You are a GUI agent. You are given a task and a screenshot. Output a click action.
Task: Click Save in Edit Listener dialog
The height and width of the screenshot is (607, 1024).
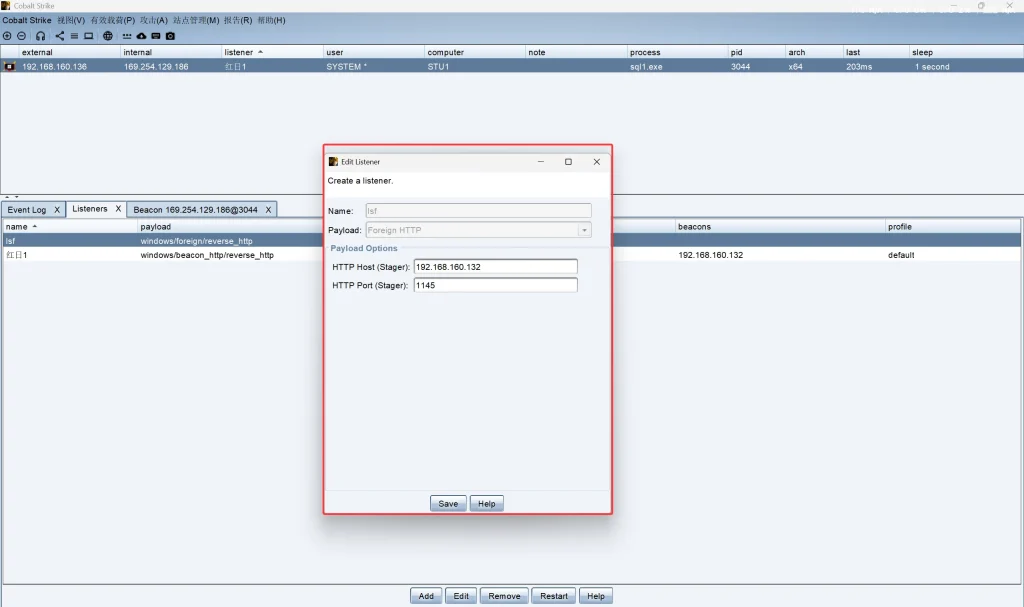[448, 504]
